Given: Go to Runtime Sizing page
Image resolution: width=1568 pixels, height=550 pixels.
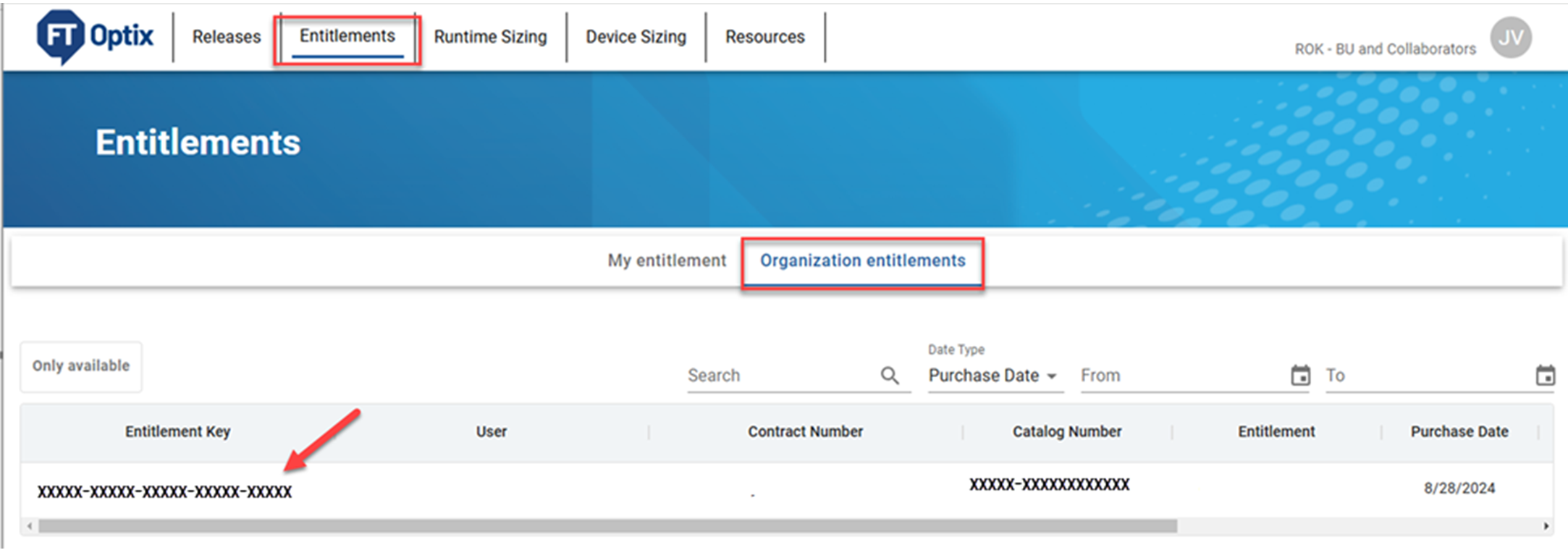Looking at the screenshot, I should click(x=490, y=37).
